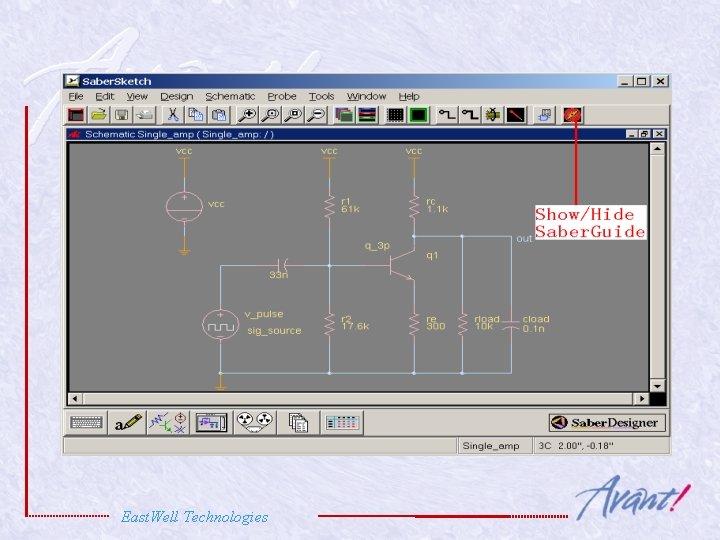Open the Edit menu

point(105,96)
